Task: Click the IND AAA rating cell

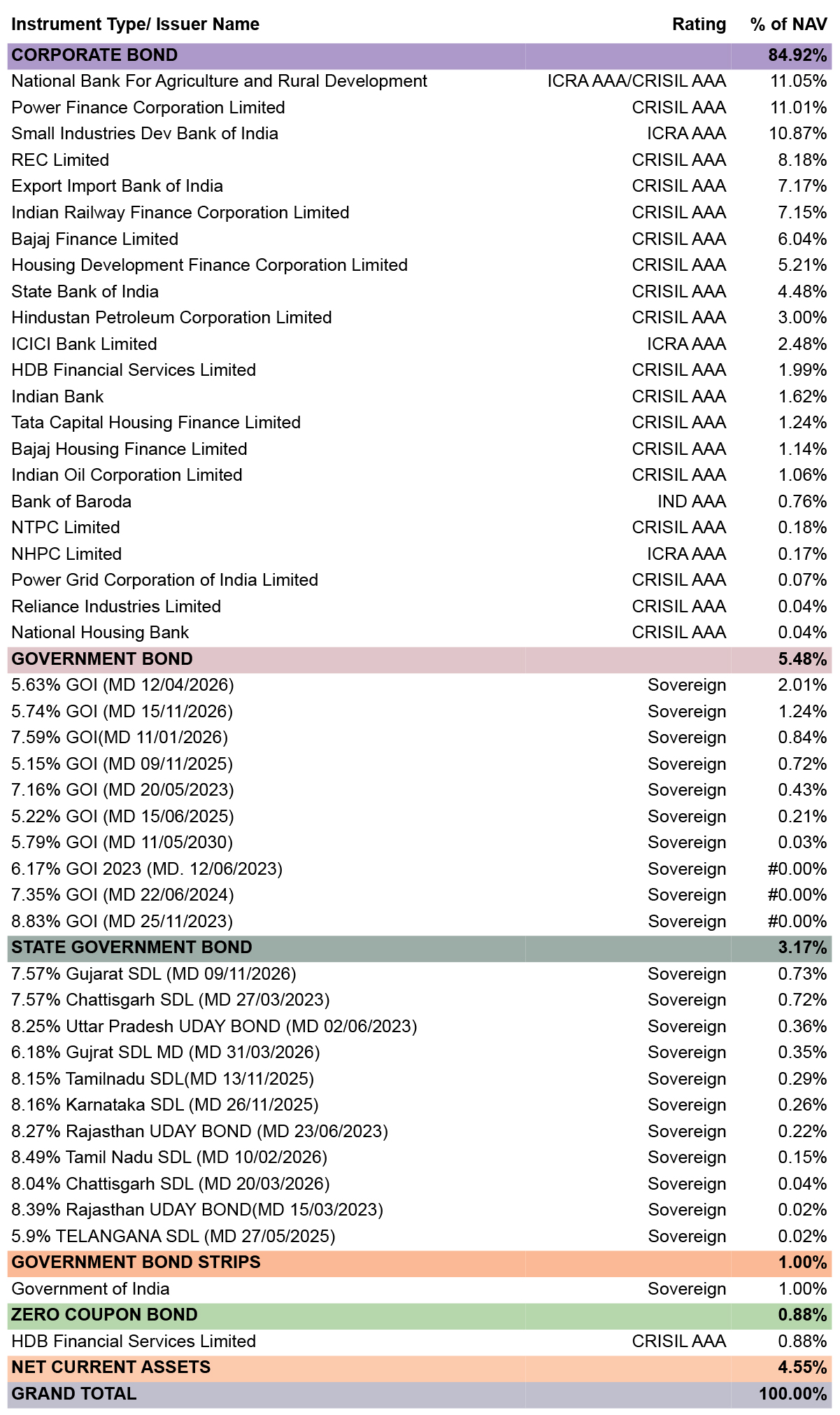Action: click(691, 502)
